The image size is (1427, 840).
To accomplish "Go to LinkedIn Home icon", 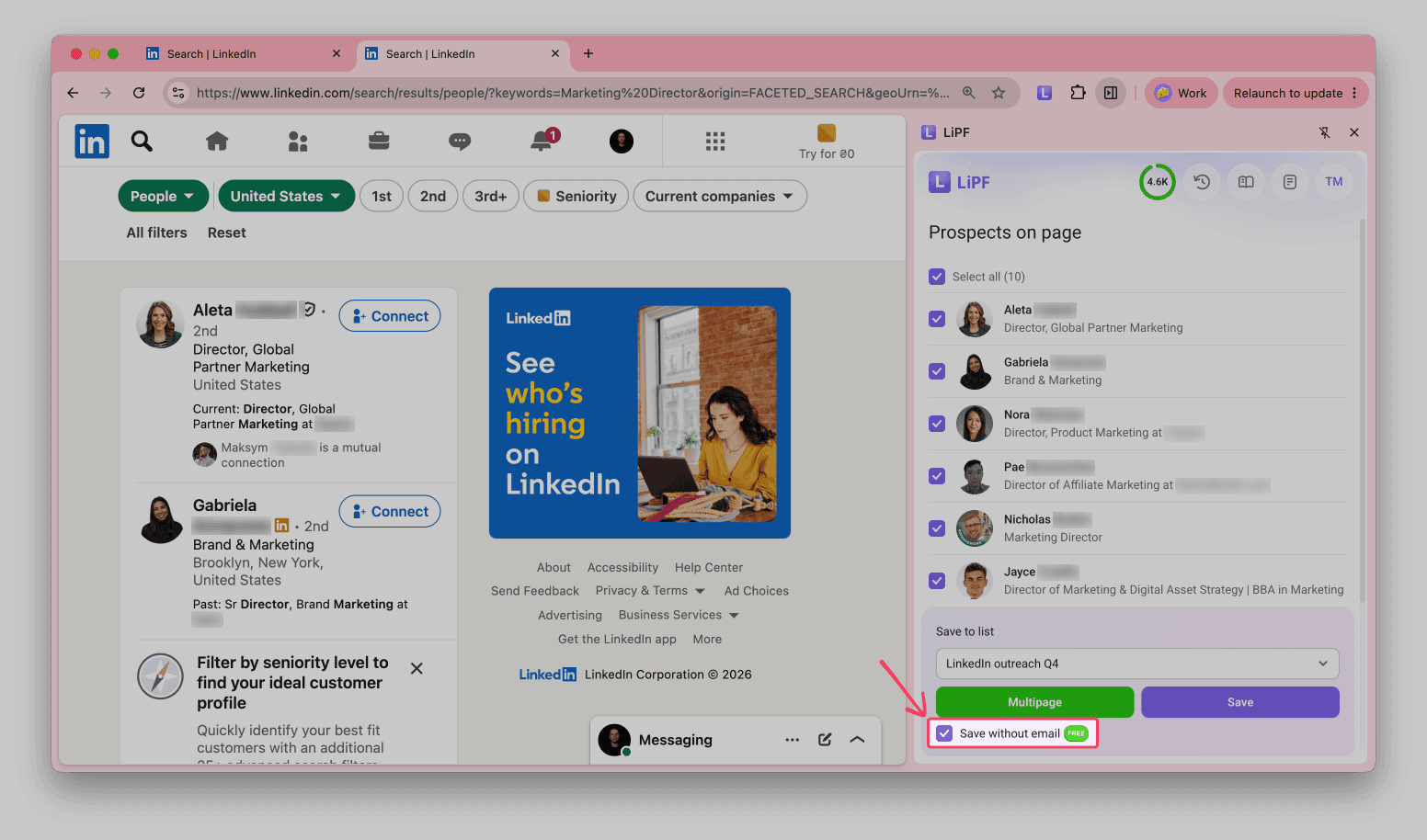I will 217,141.
